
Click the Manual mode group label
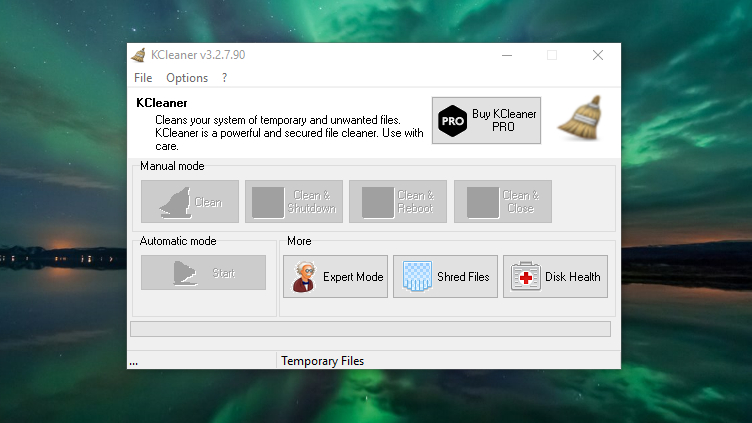coord(172,166)
